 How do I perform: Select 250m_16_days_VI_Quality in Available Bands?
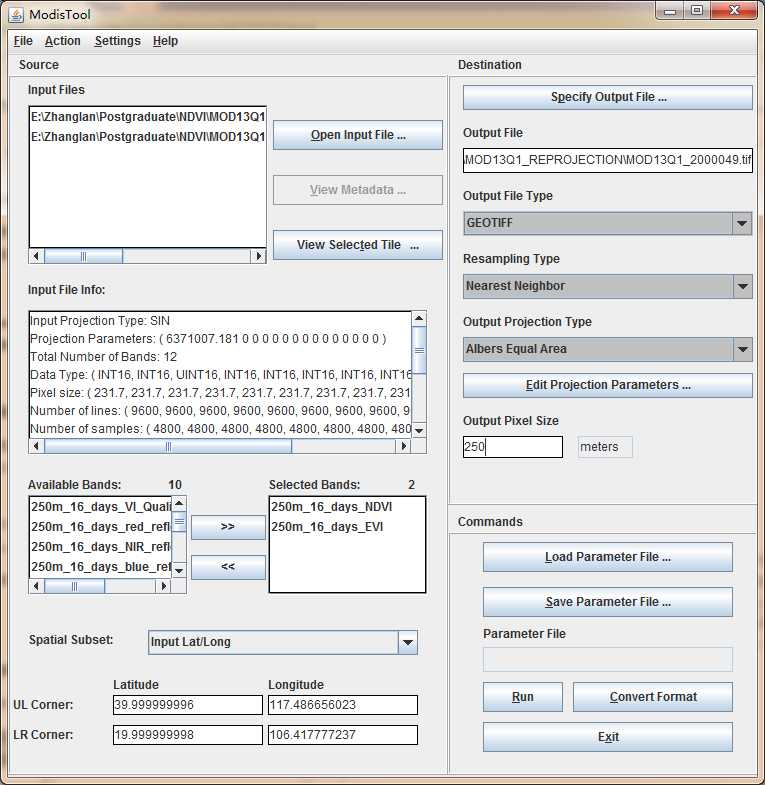point(101,507)
